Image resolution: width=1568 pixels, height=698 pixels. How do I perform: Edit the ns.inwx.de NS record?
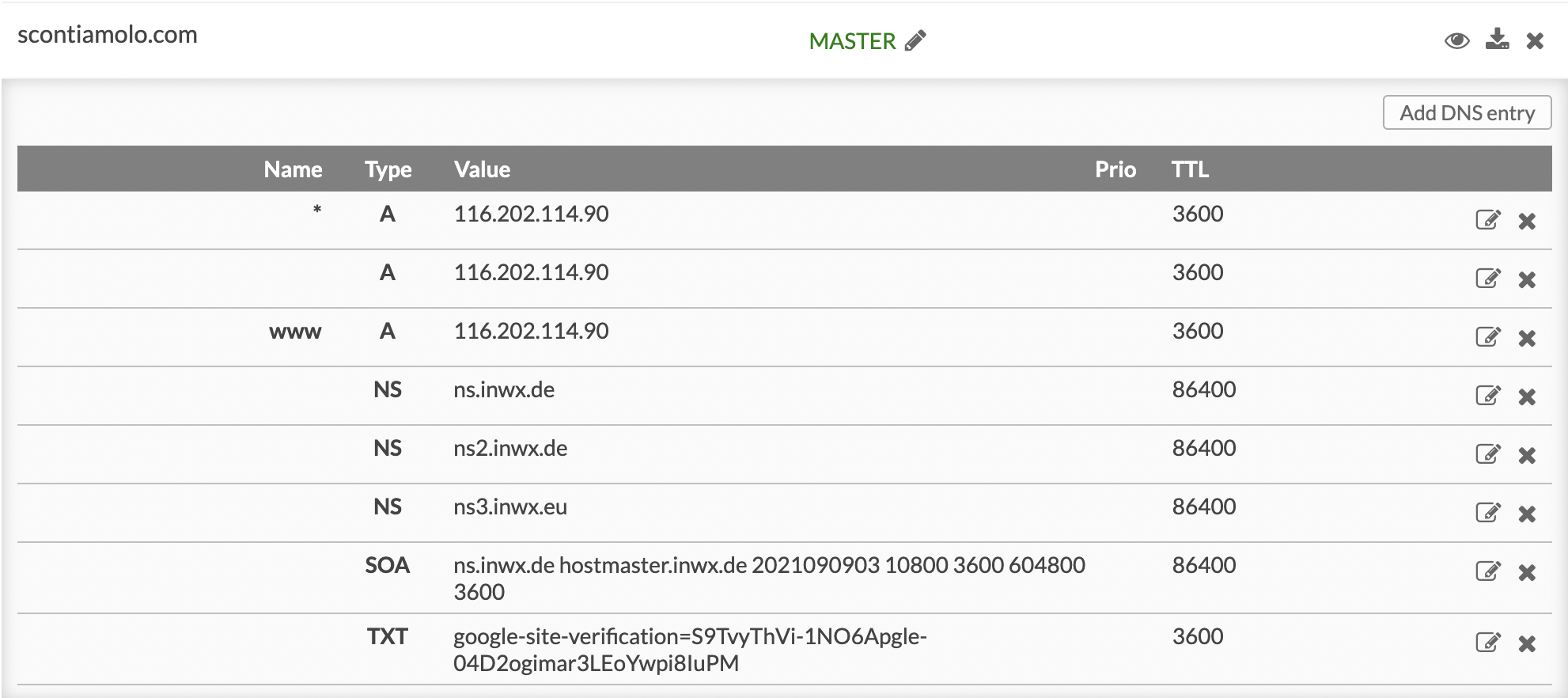click(1487, 396)
